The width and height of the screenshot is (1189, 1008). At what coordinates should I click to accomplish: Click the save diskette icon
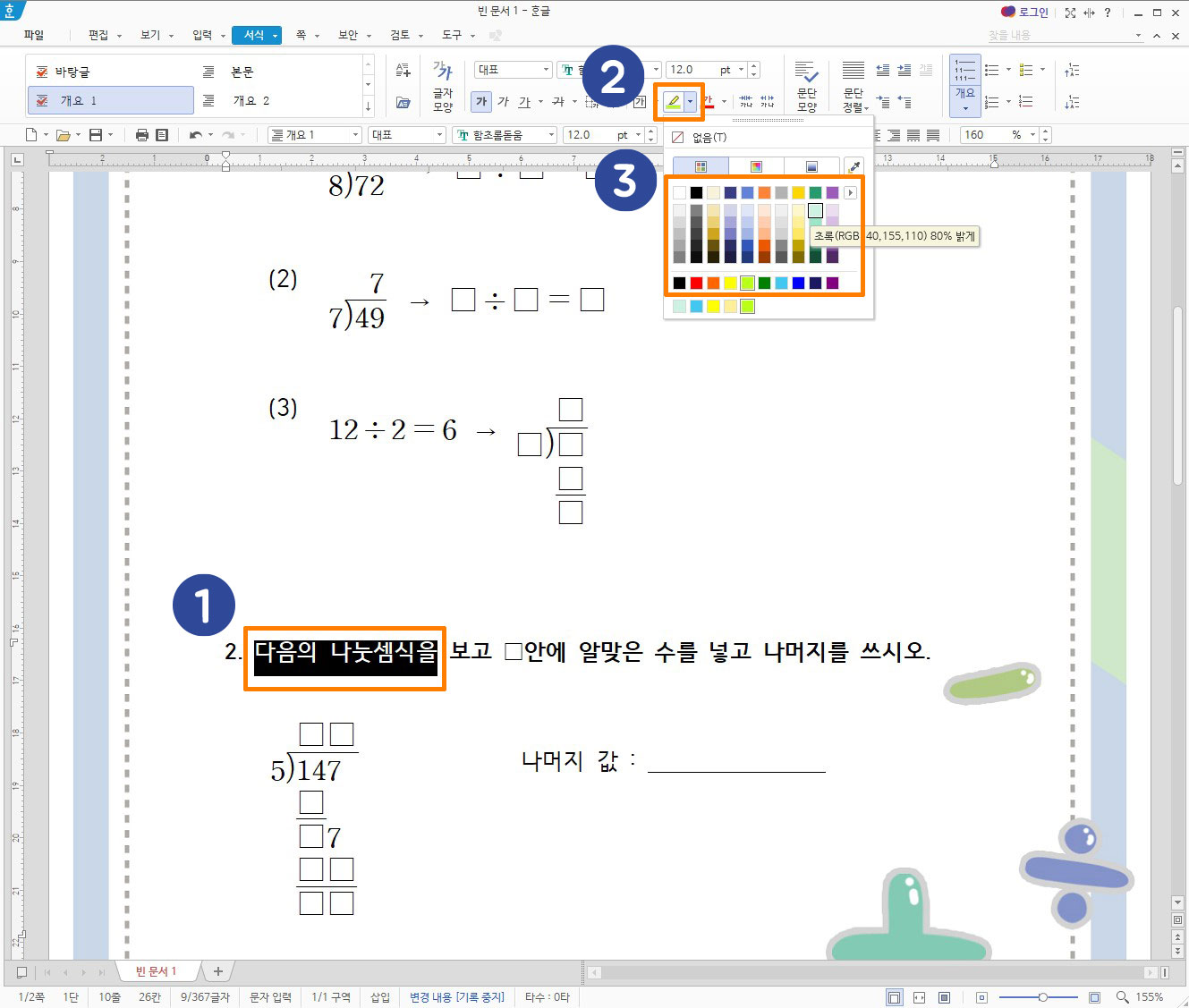[96, 135]
